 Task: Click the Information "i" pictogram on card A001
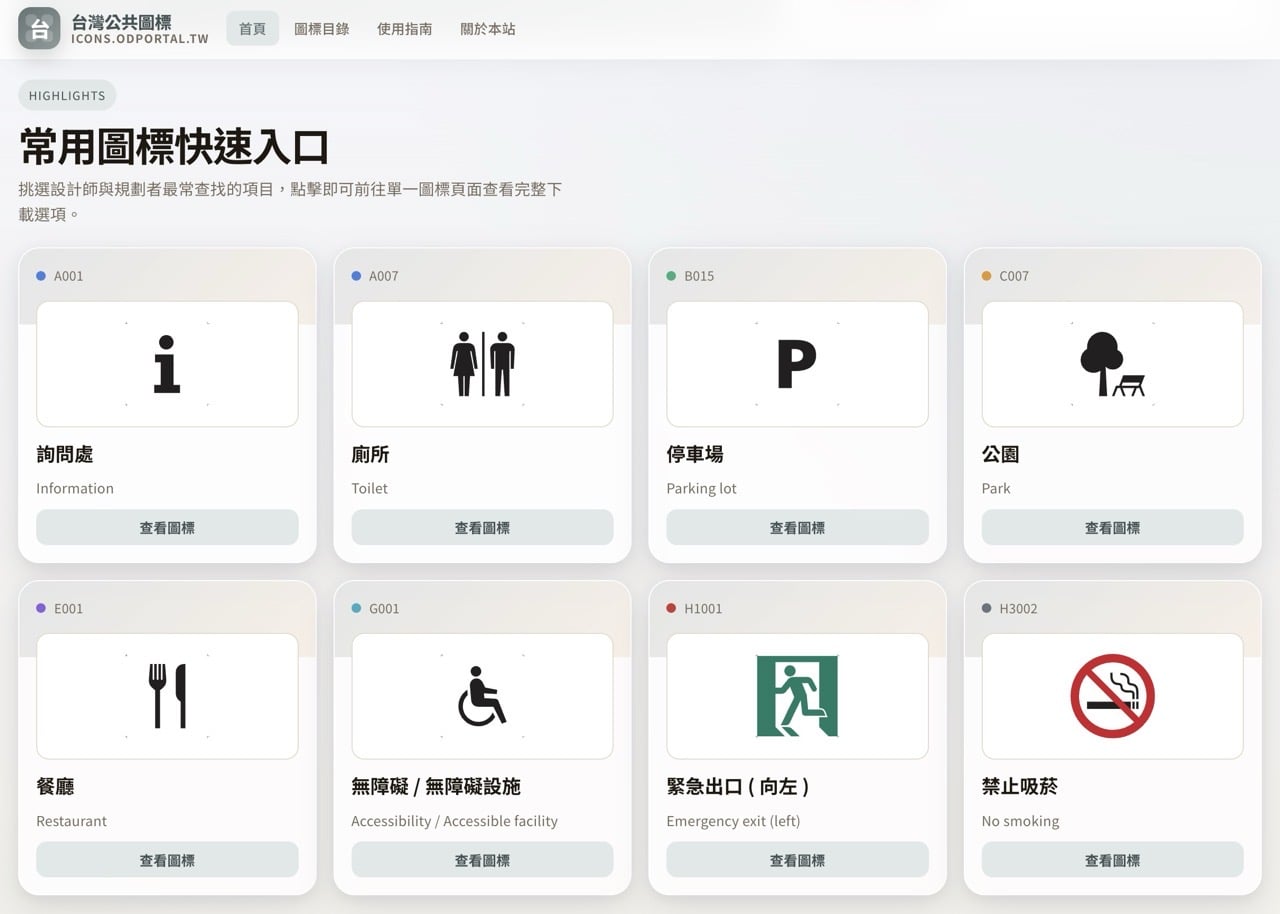pos(166,362)
